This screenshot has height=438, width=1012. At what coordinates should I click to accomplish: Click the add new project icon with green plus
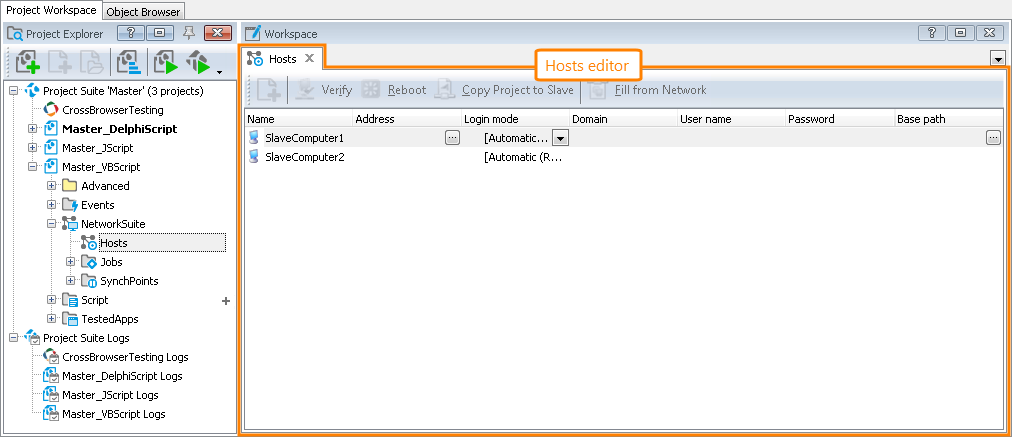(28, 63)
